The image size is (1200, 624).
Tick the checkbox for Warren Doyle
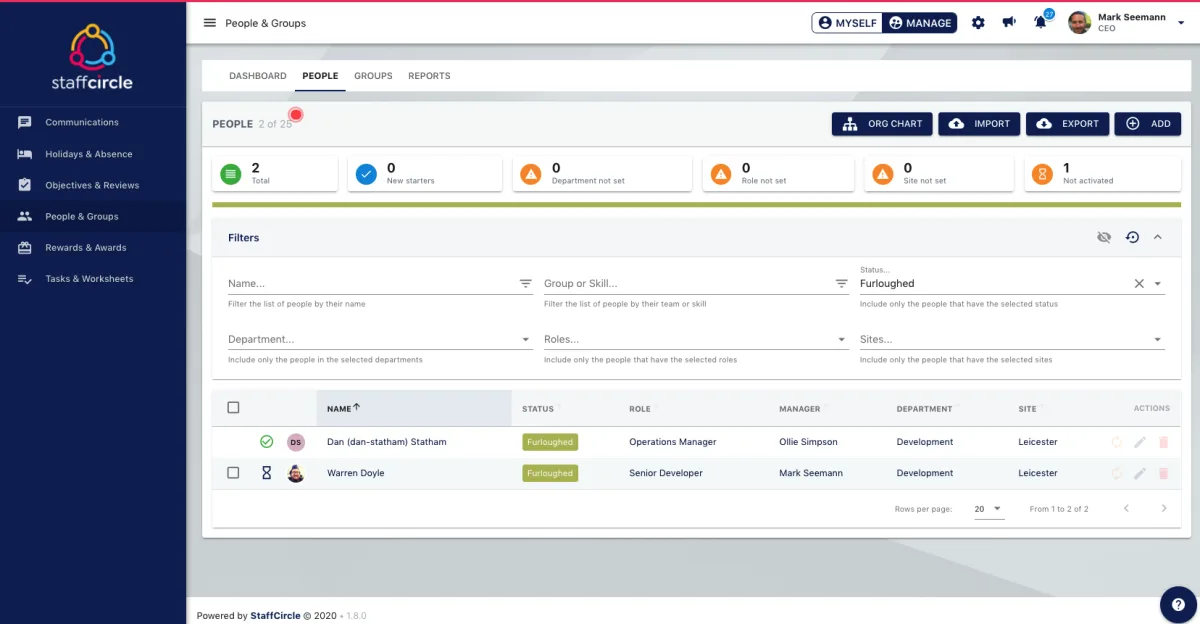(x=234, y=473)
